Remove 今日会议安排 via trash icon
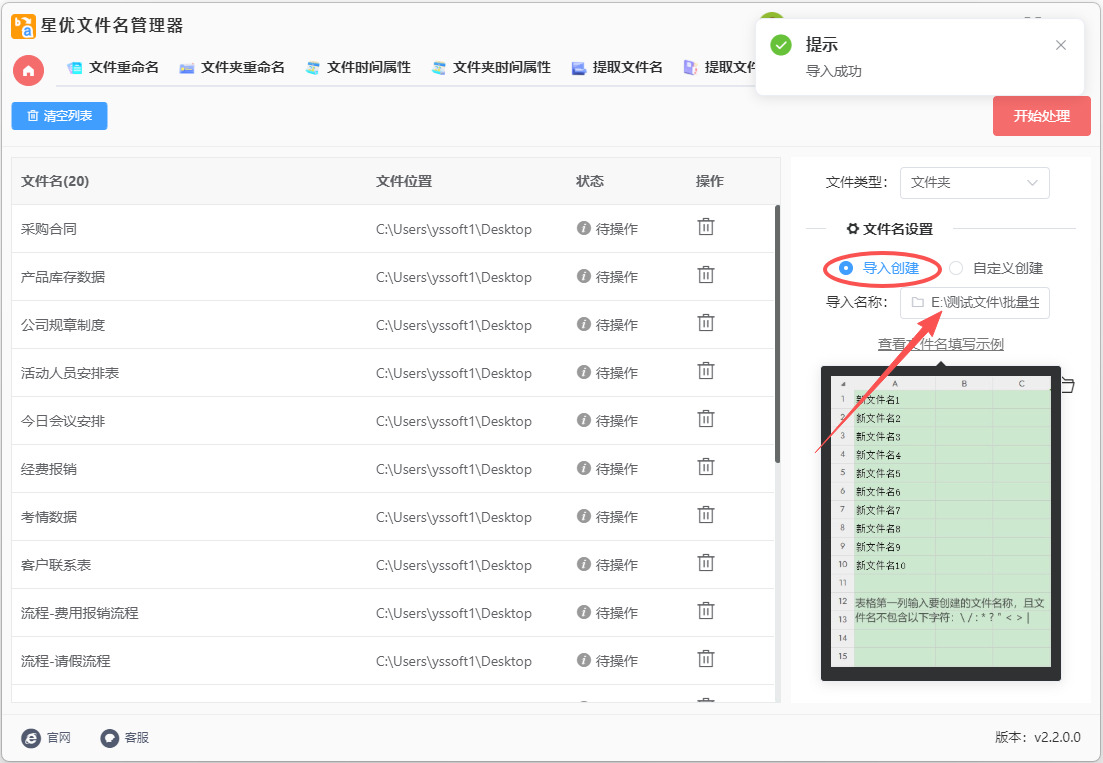Screen dimensions: 1103x763 pos(706,418)
